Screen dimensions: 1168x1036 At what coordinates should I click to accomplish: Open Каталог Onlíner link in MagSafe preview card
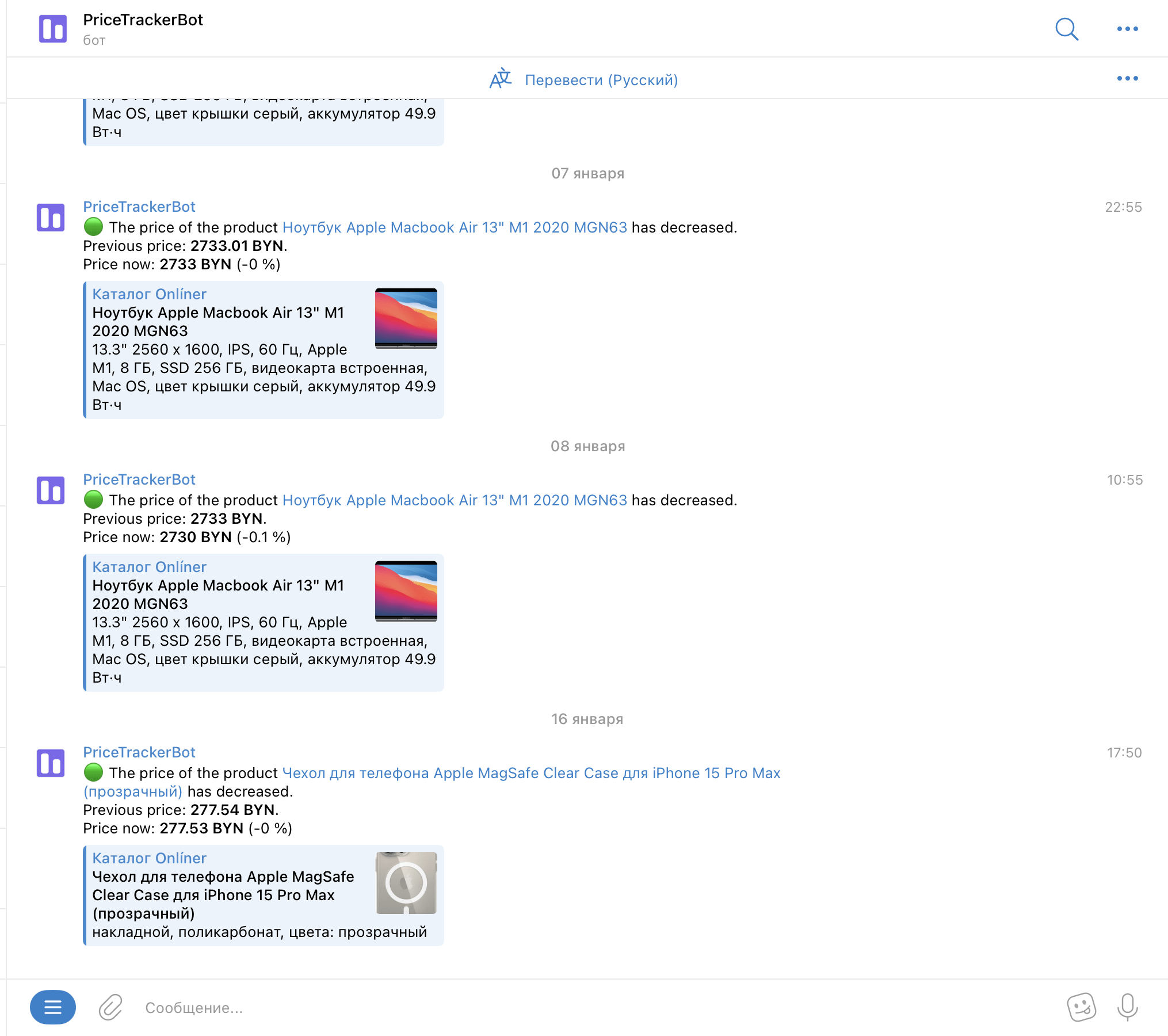coord(149,858)
